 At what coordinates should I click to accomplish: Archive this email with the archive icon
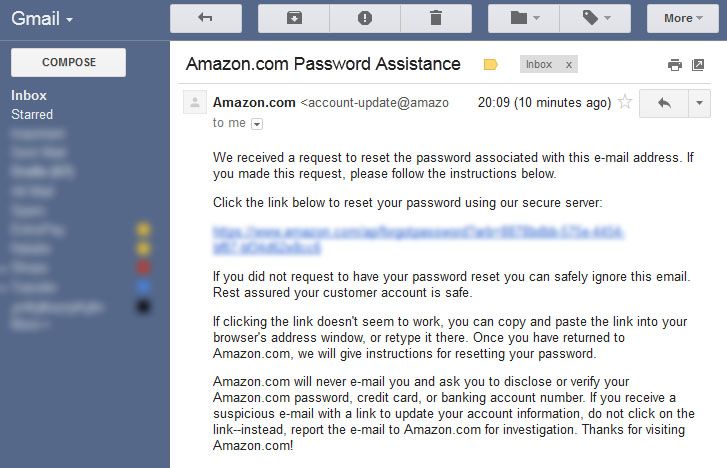coord(294,19)
